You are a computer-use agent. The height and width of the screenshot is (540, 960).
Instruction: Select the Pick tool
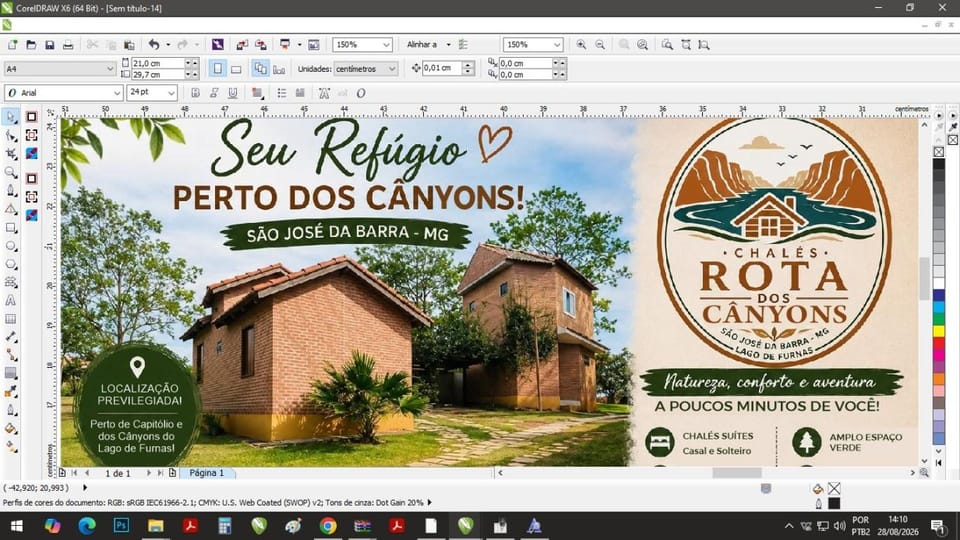11,117
